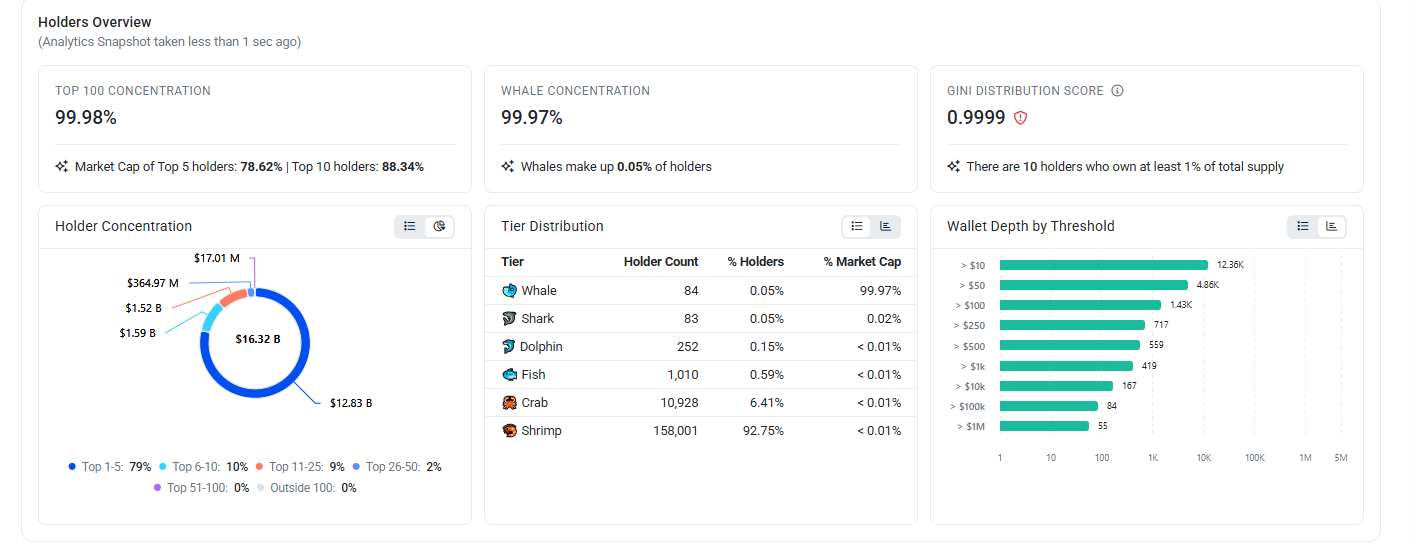Click the Top 51-100 legend item
Screen dimensions: 1414x545
[x=201, y=488]
